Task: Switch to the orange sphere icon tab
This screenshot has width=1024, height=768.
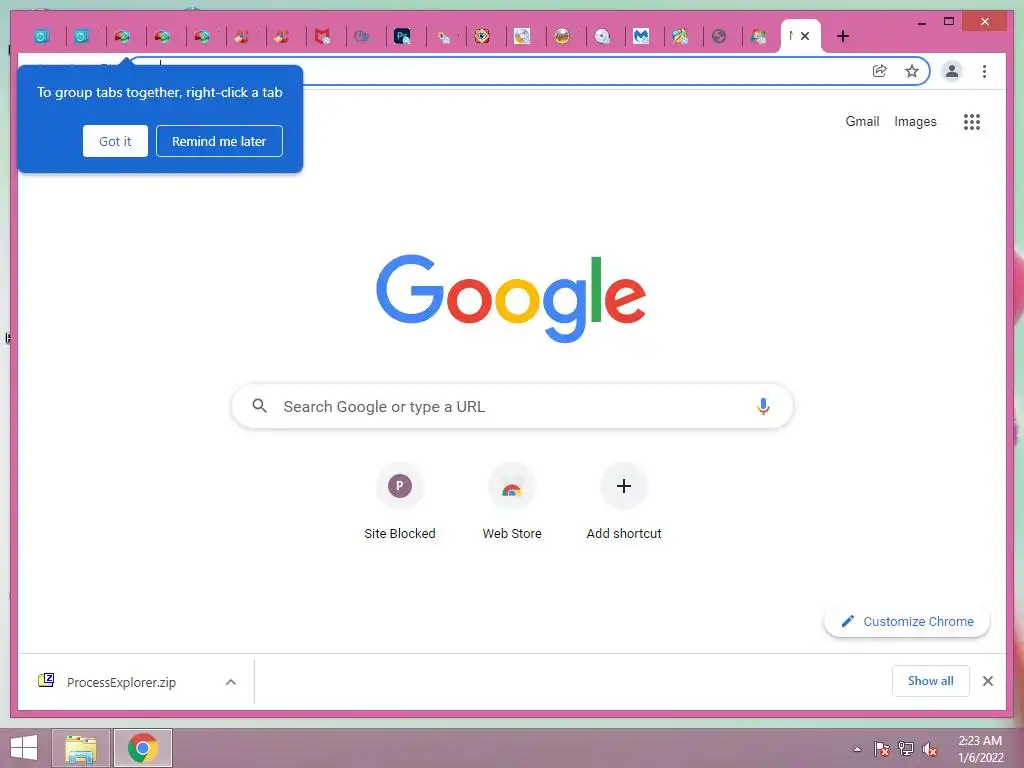Action: pyautogui.click(x=562, y=37)
